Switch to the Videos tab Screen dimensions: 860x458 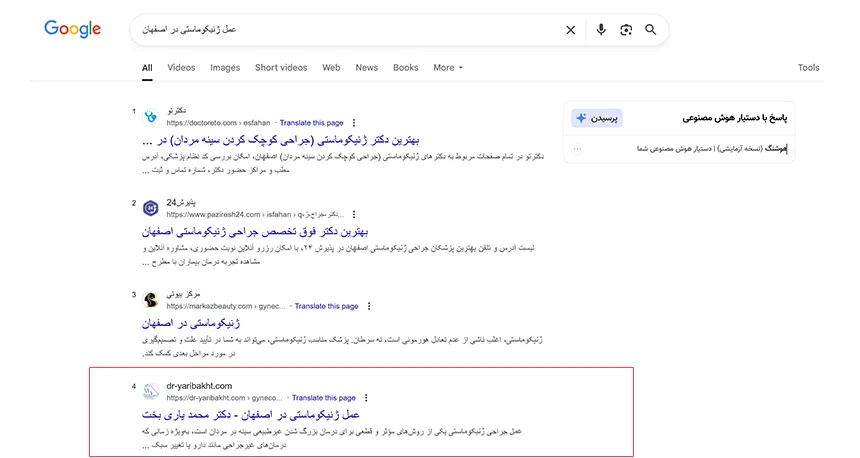click(181, 68)
